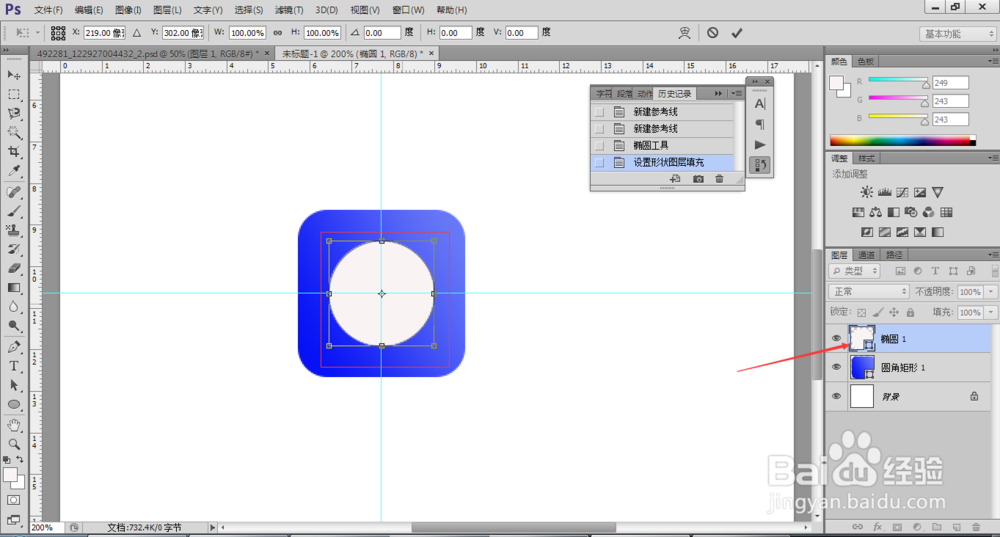The image size is (1000, 537).
Task: Toggle link width and height chain
Action: coord(277,33)
